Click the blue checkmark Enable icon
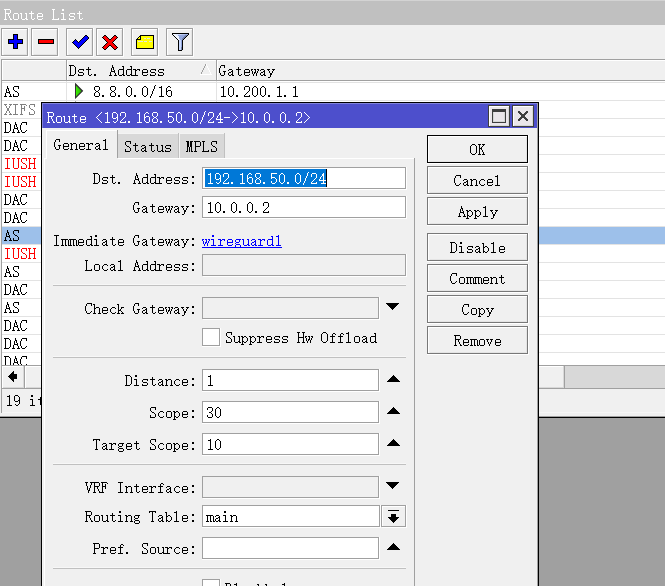The image size is (665, 586). (80, 42)
